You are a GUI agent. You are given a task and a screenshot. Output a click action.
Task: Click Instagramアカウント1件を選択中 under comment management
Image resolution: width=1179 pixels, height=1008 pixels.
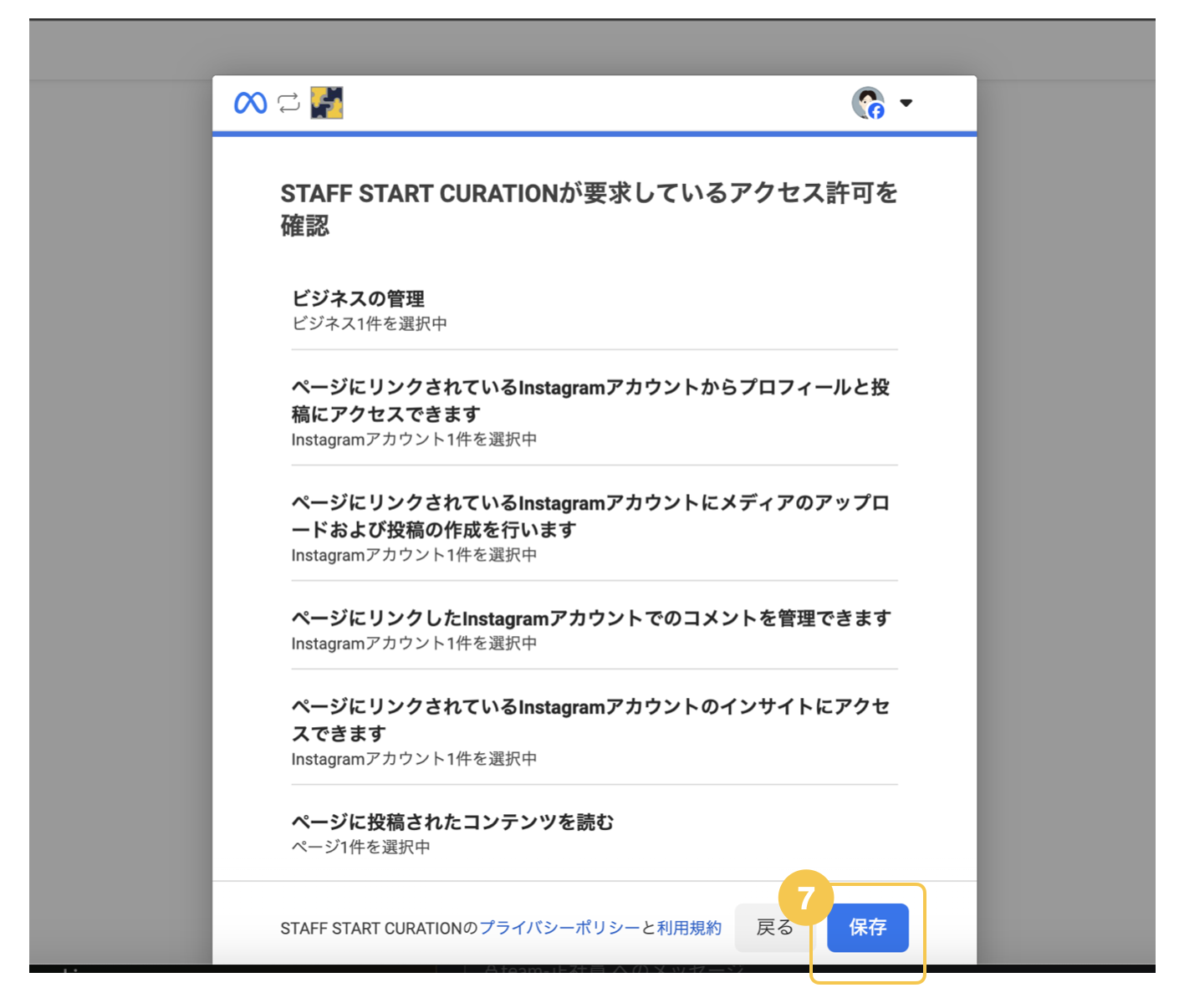click(x=414, y=643)
